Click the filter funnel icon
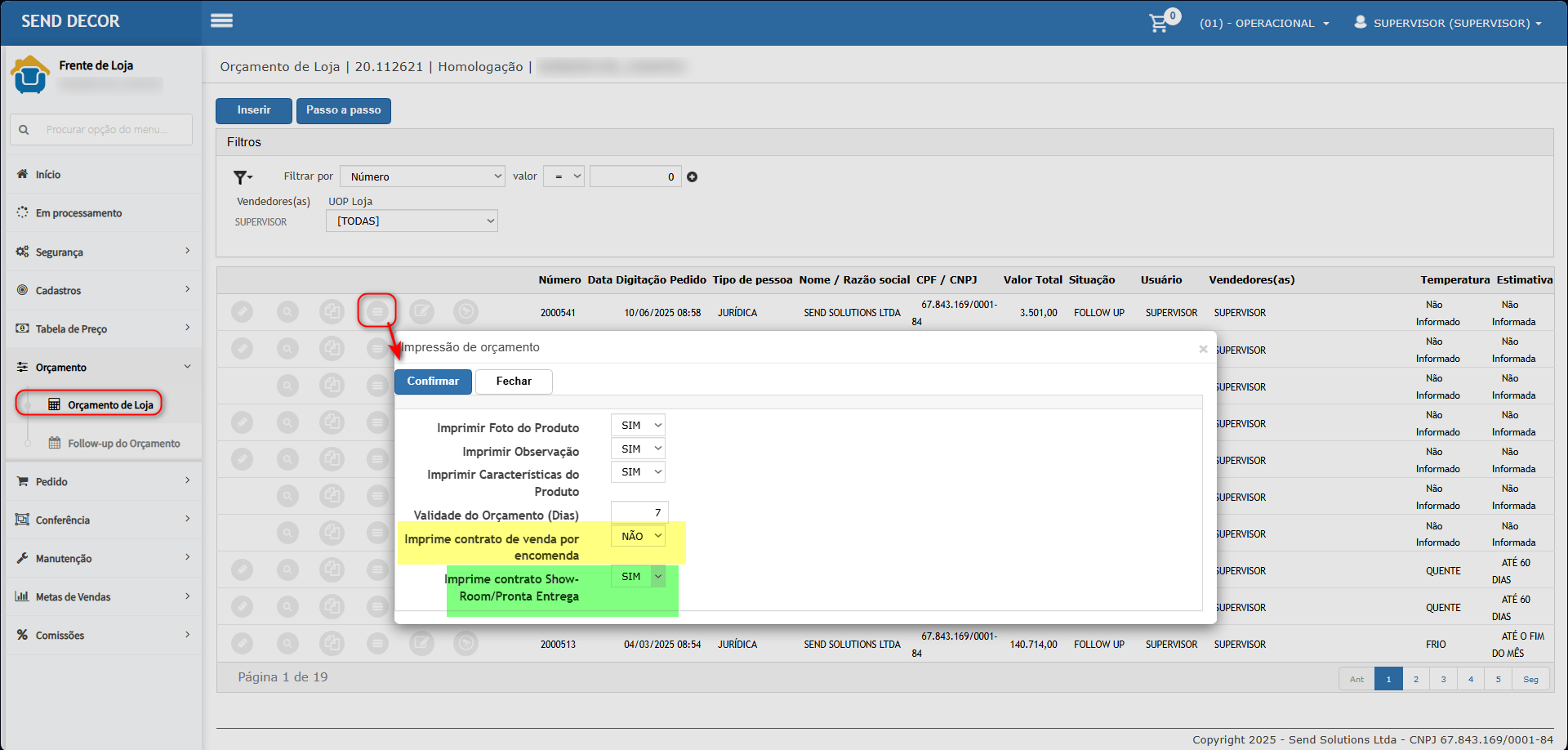 click(243, 176)
